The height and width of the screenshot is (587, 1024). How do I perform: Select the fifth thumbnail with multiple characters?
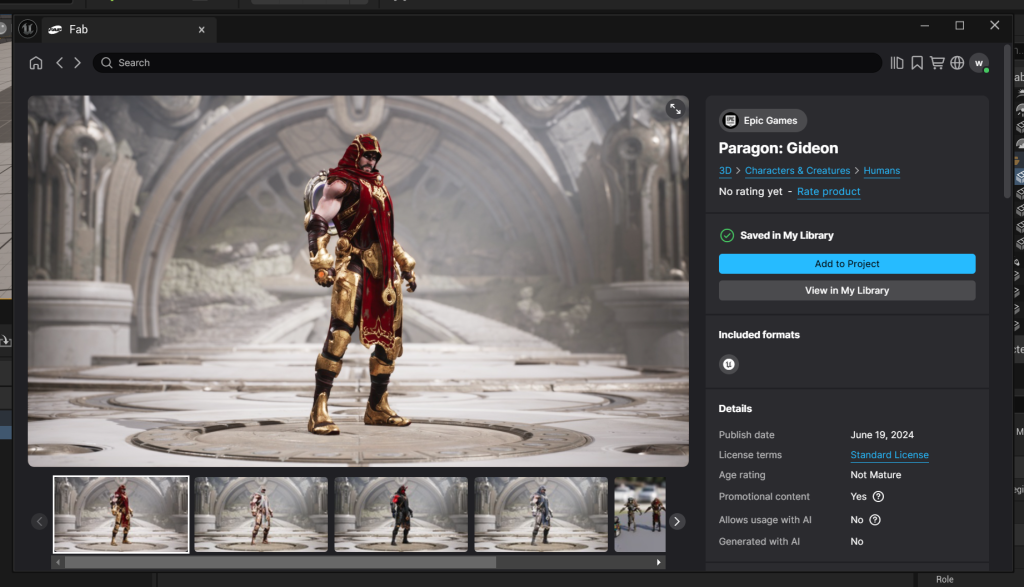click(x=640, y=515)
